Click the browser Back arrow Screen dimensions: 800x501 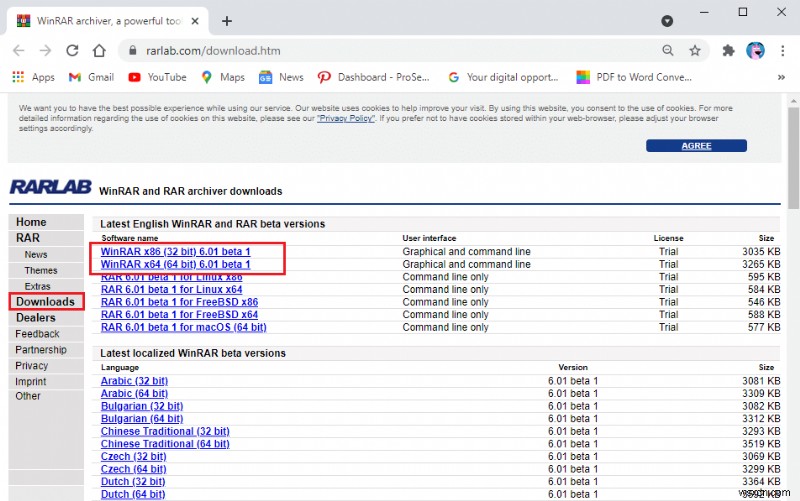(x=19, y=50)
